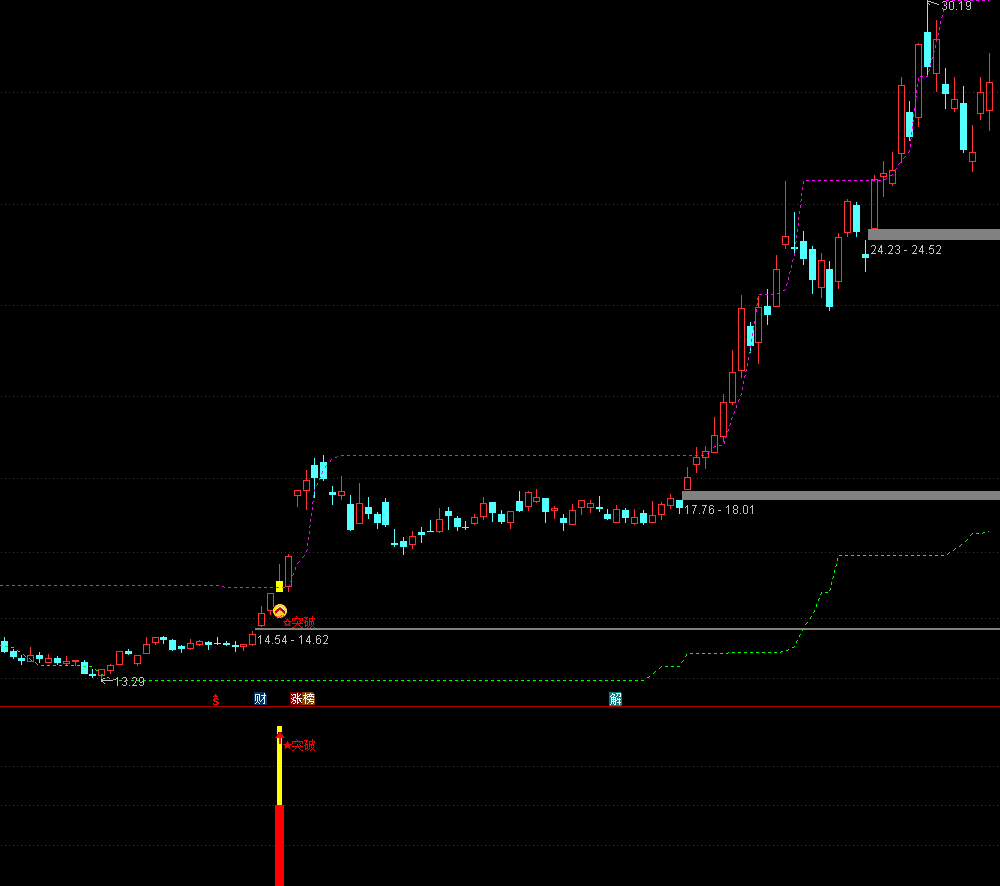Click the red segment of the indicator bar
Image resolution: width=1000 pixels, height=886 pixels.
coord(280,845)
